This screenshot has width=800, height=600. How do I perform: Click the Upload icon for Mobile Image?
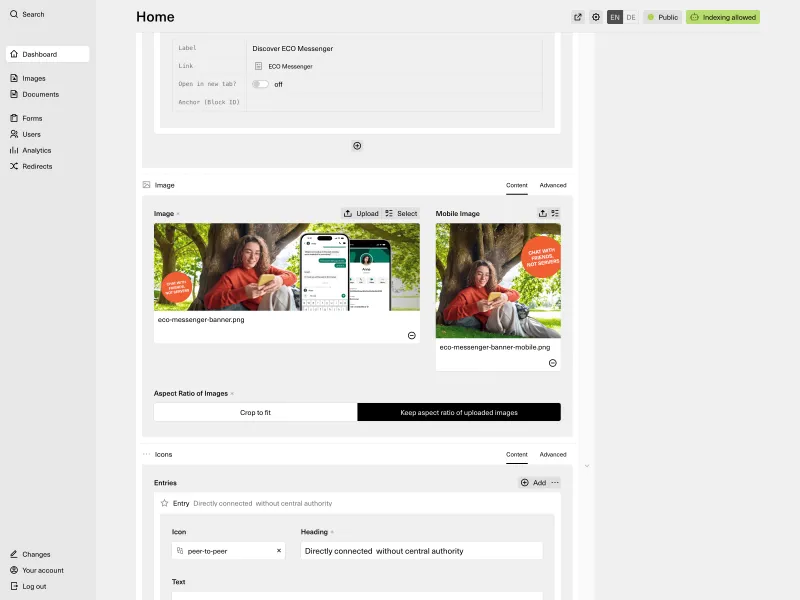pos(543,213)
